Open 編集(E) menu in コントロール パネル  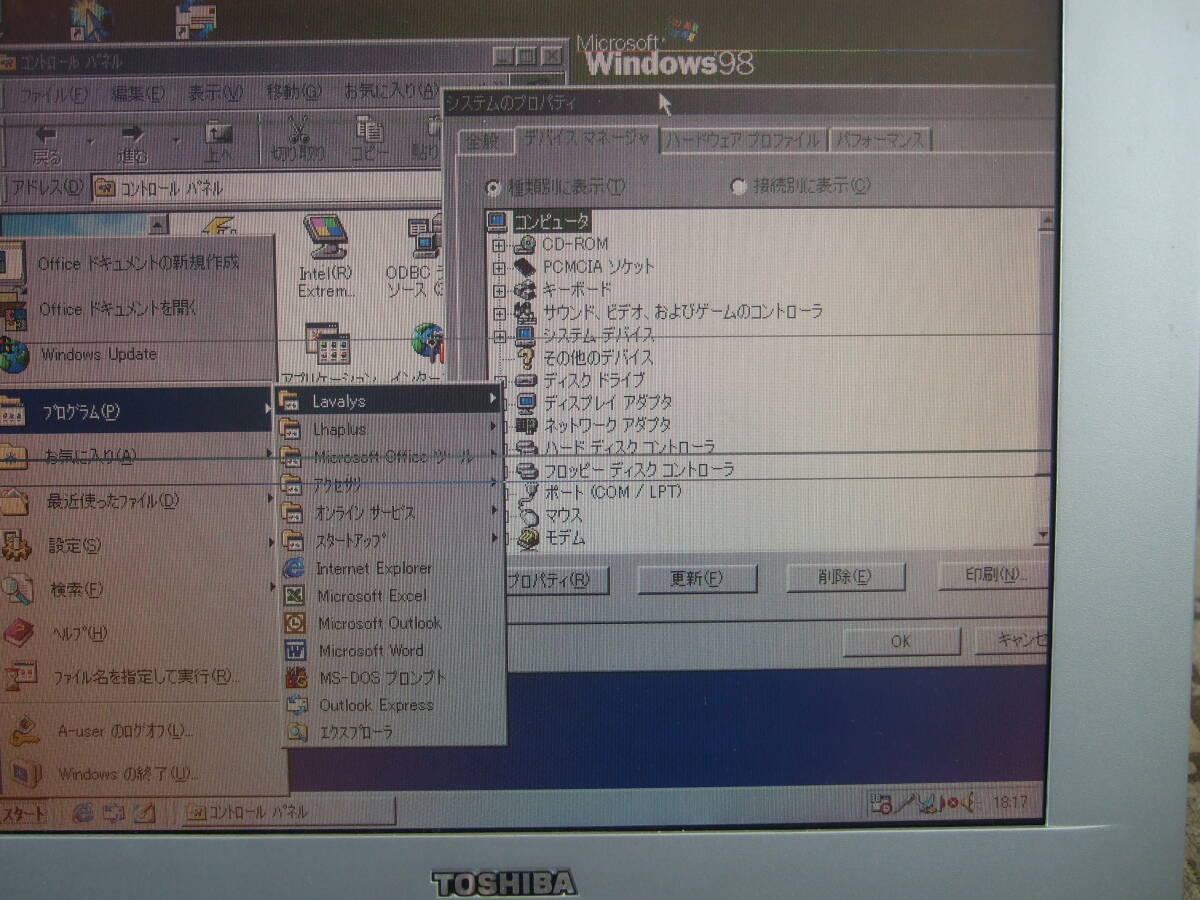(139, 93)
